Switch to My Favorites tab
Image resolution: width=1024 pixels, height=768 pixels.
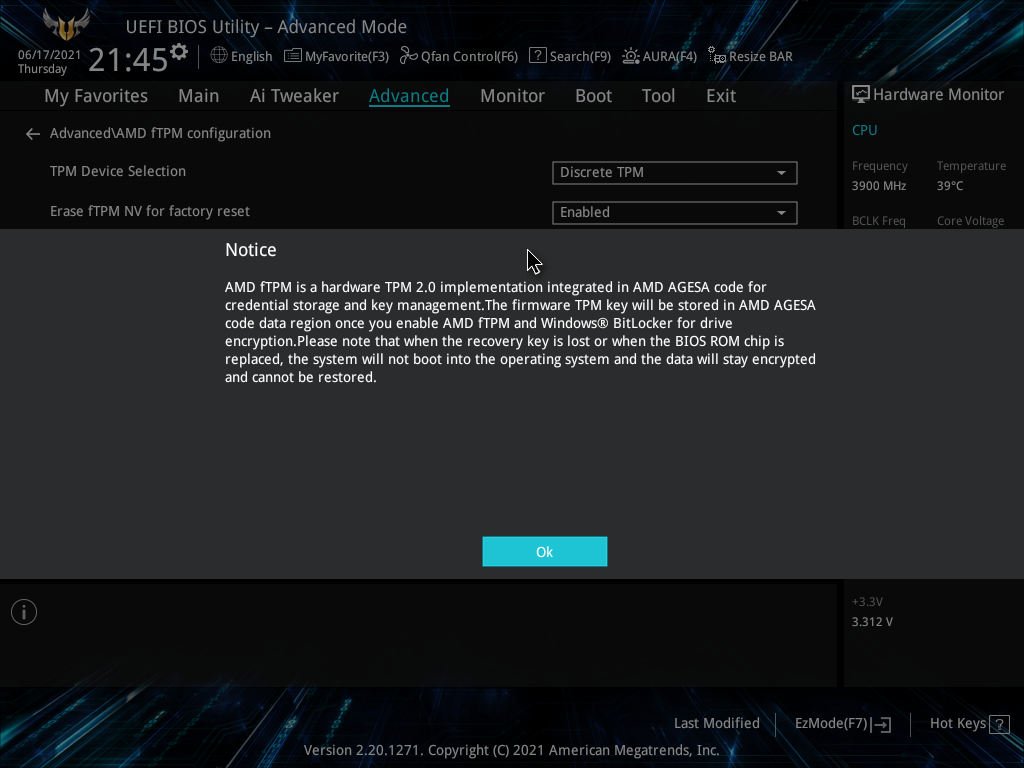[96, 96]
